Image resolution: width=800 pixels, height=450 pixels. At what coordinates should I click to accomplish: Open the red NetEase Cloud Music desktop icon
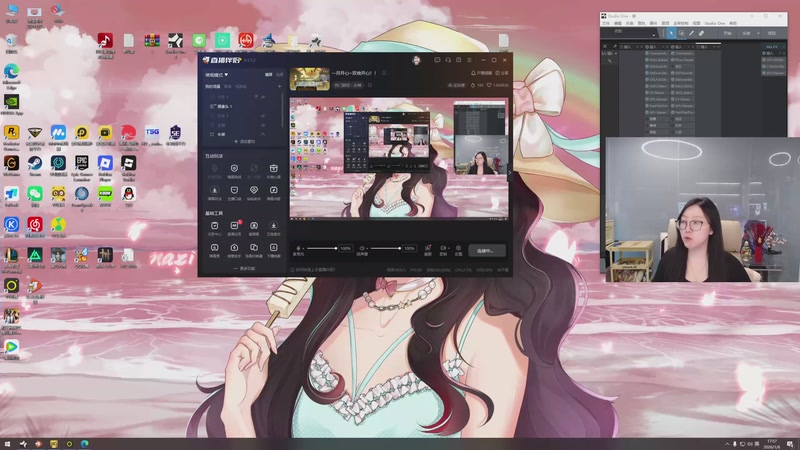point(35,226)
